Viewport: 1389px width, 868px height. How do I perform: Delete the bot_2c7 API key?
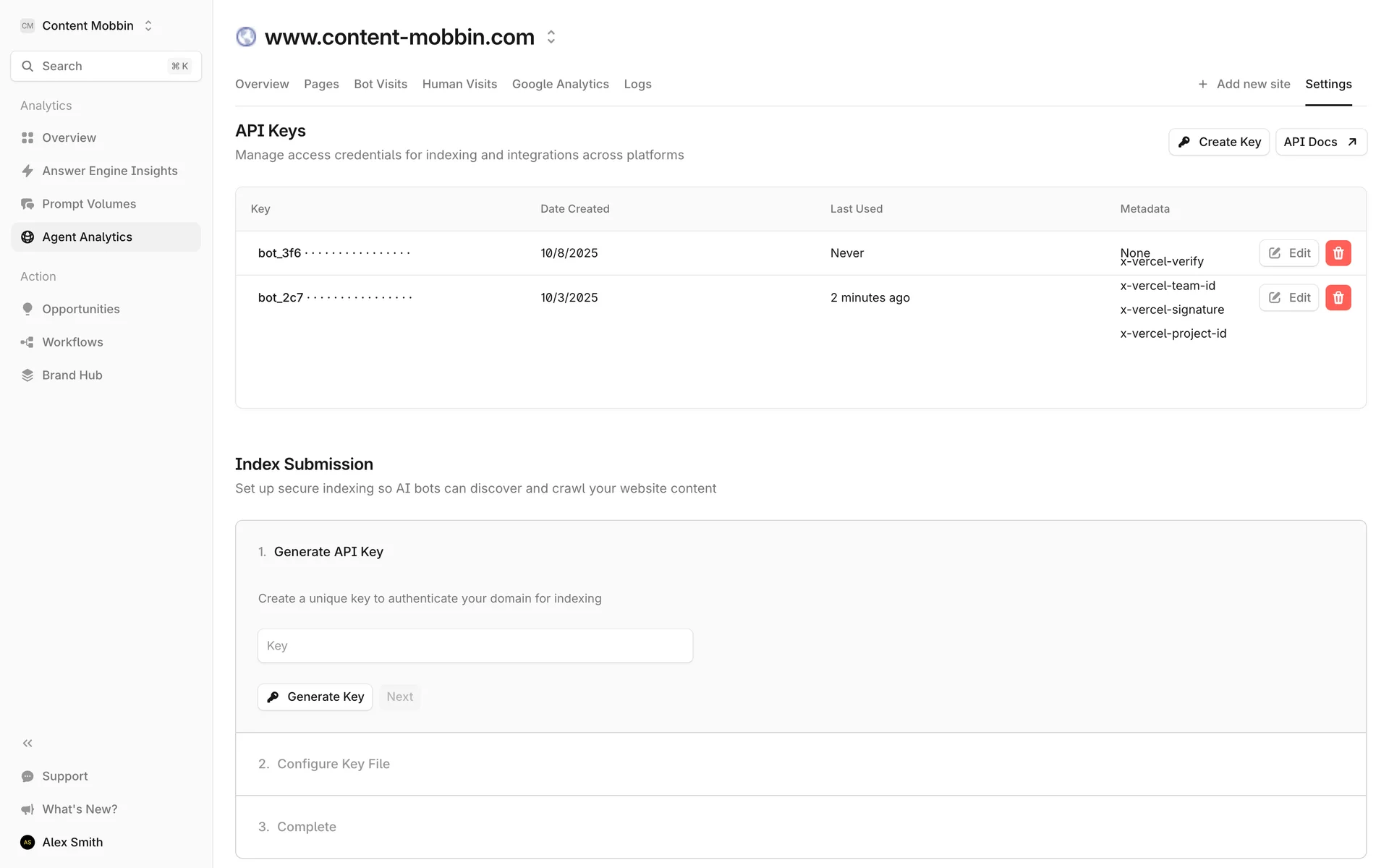1338,297
